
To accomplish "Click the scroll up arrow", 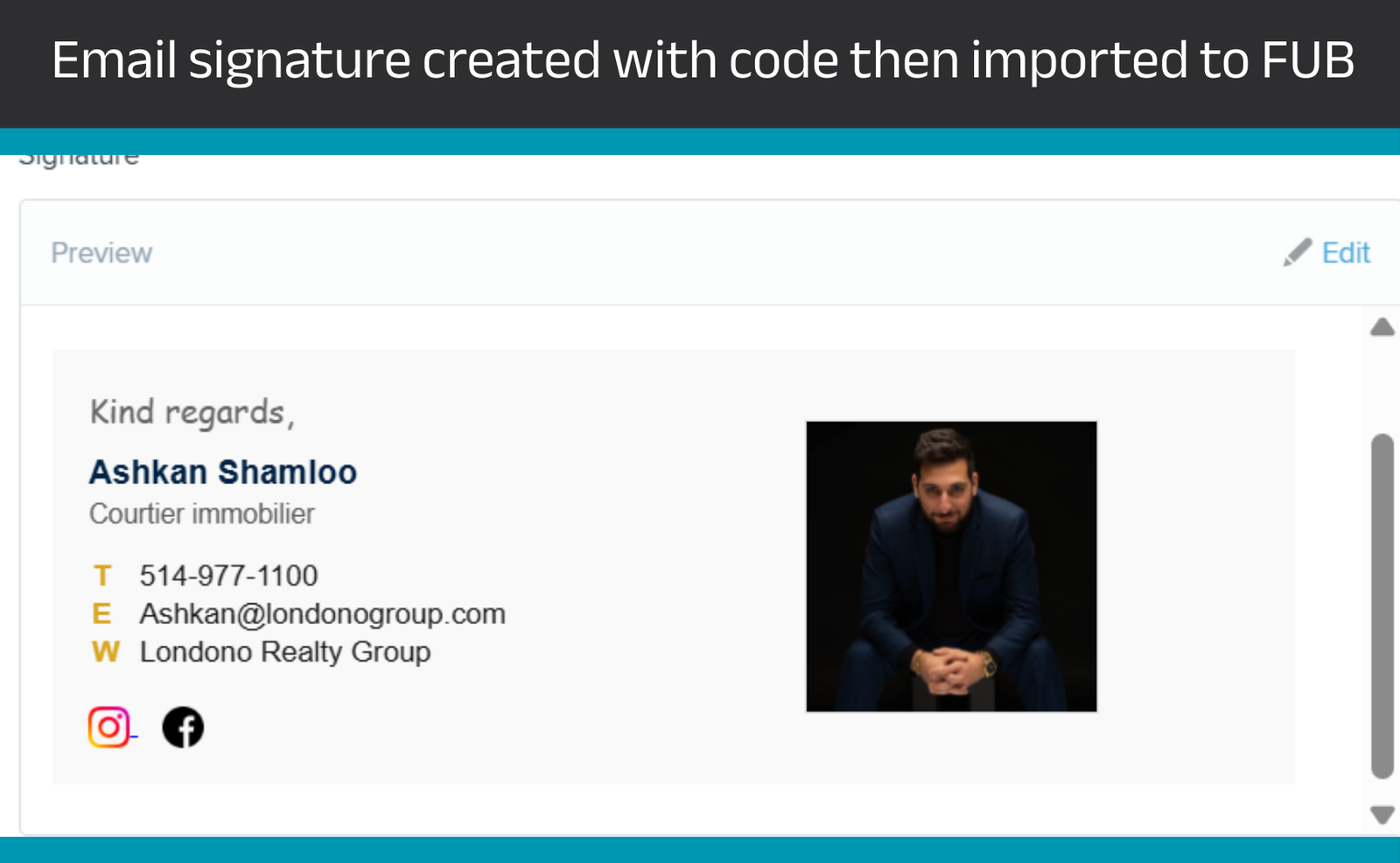I will click(1382, 327).
